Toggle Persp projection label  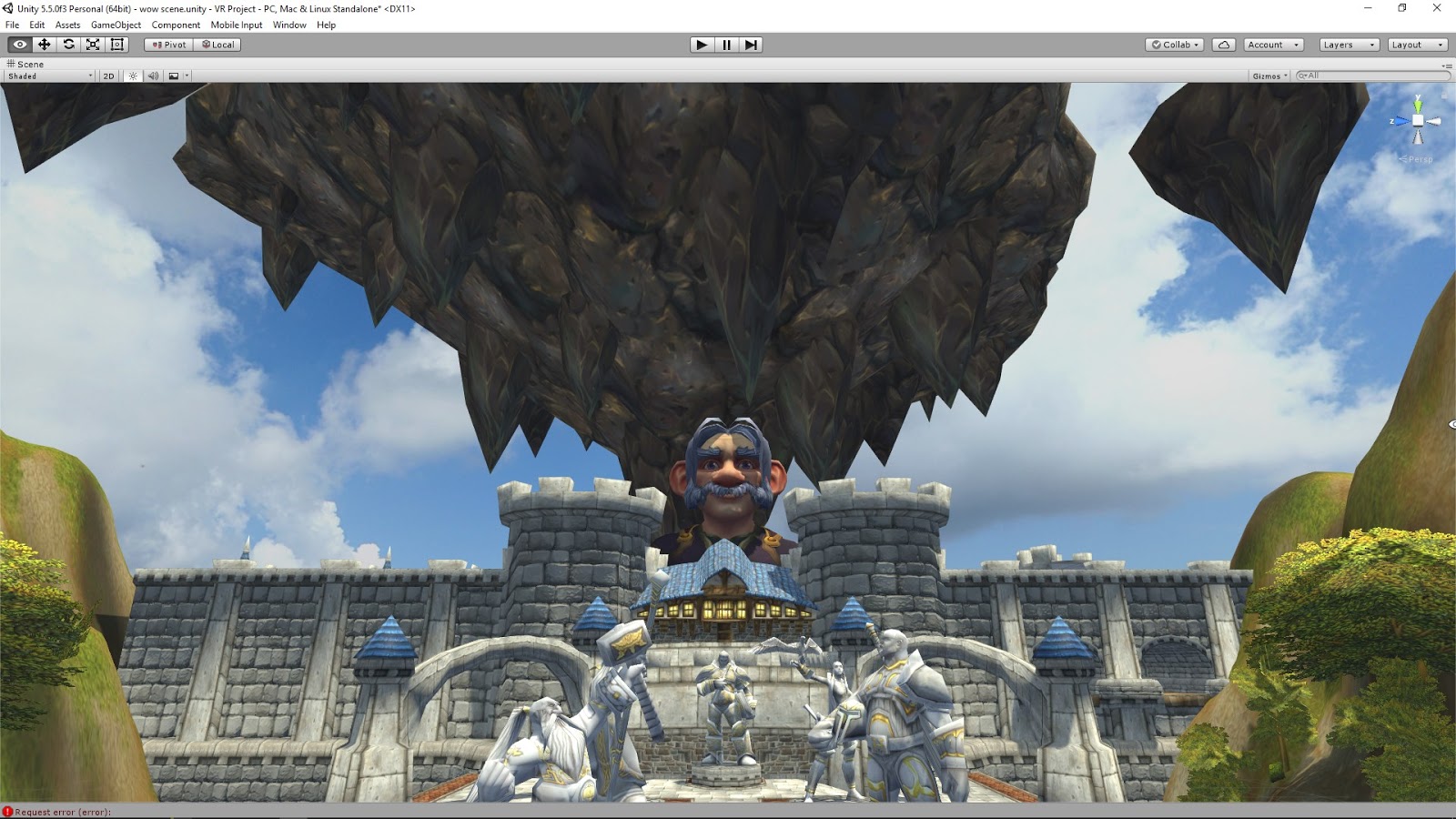[1418, 159]
